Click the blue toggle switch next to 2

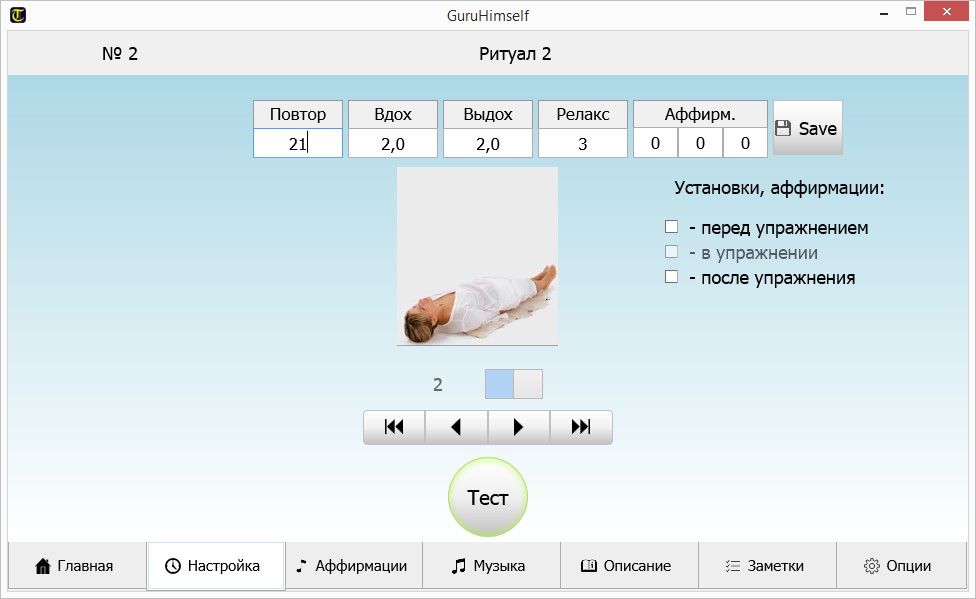513,384
